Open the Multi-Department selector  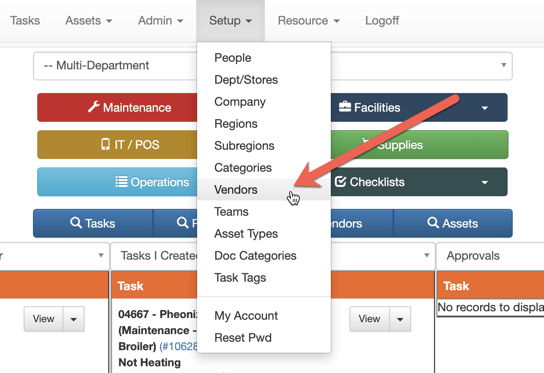273,66
